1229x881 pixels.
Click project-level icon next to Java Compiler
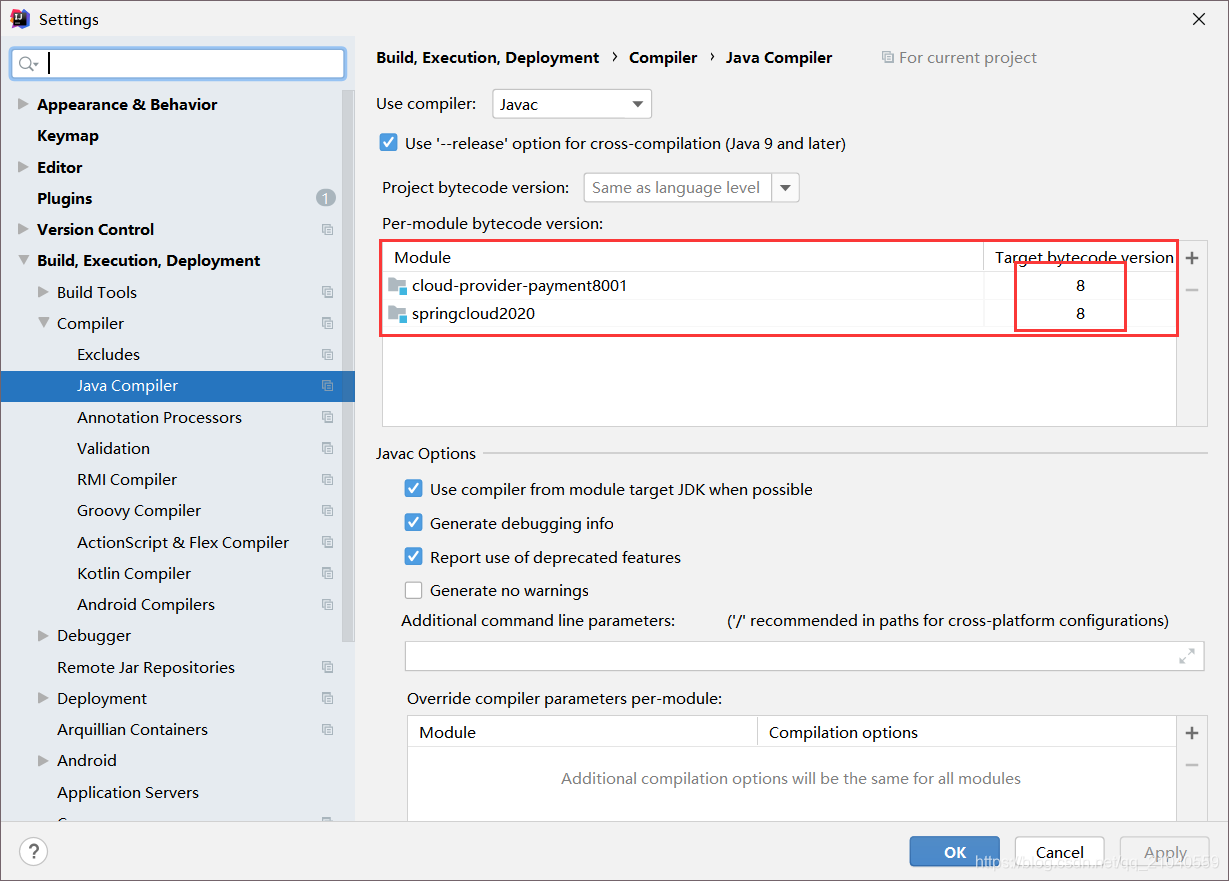coord(327,386)
